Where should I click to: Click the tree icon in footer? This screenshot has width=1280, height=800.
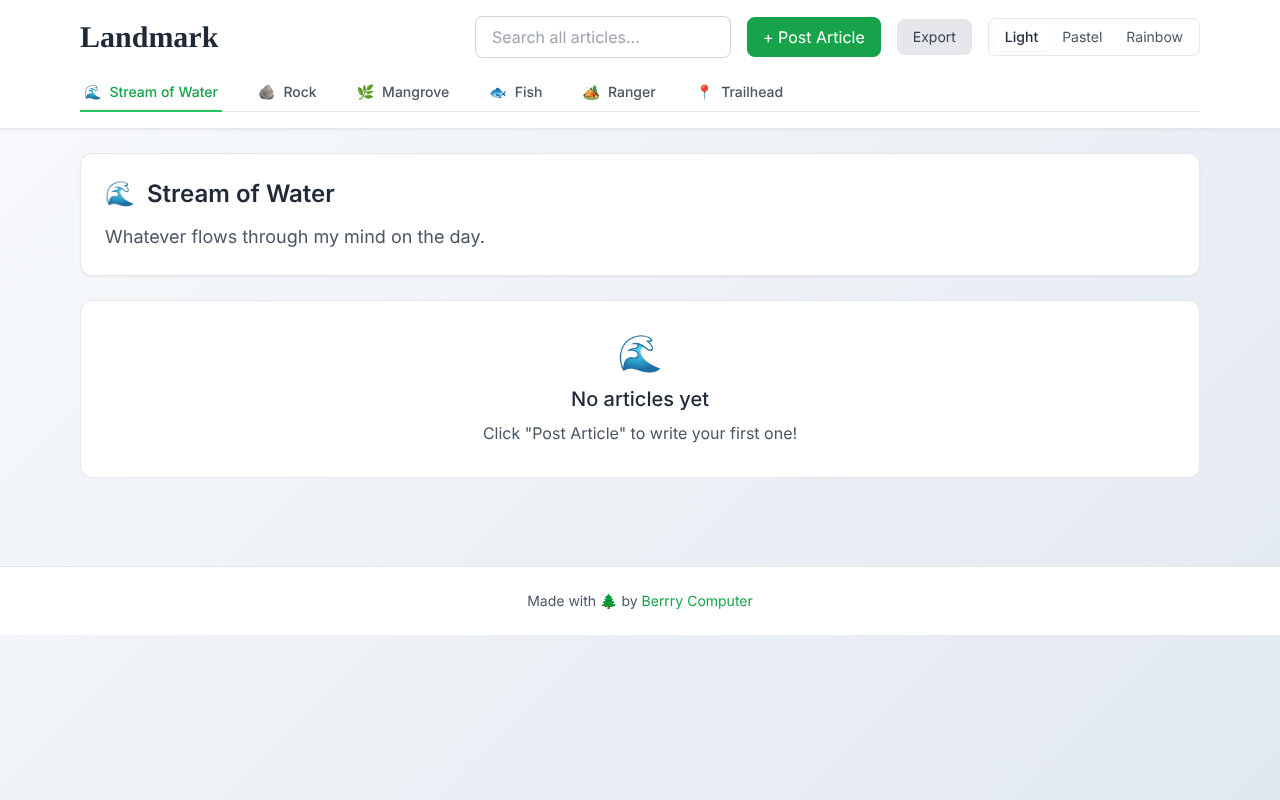pos(608,601)
